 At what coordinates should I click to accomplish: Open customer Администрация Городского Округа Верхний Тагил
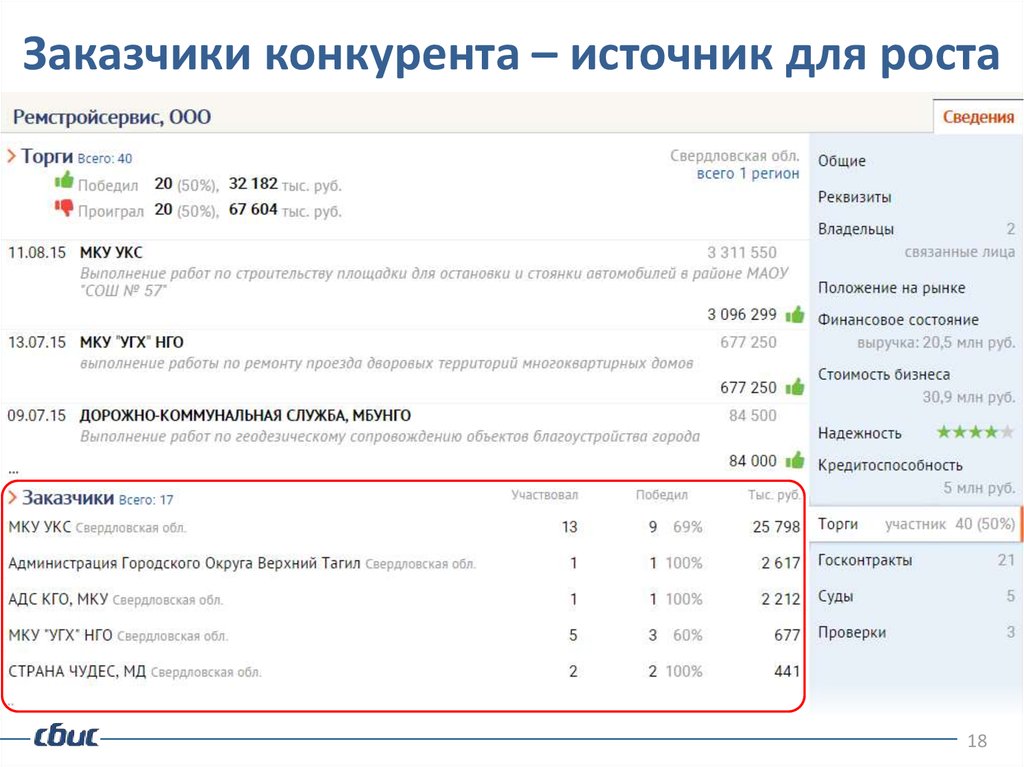coord(404,563)
